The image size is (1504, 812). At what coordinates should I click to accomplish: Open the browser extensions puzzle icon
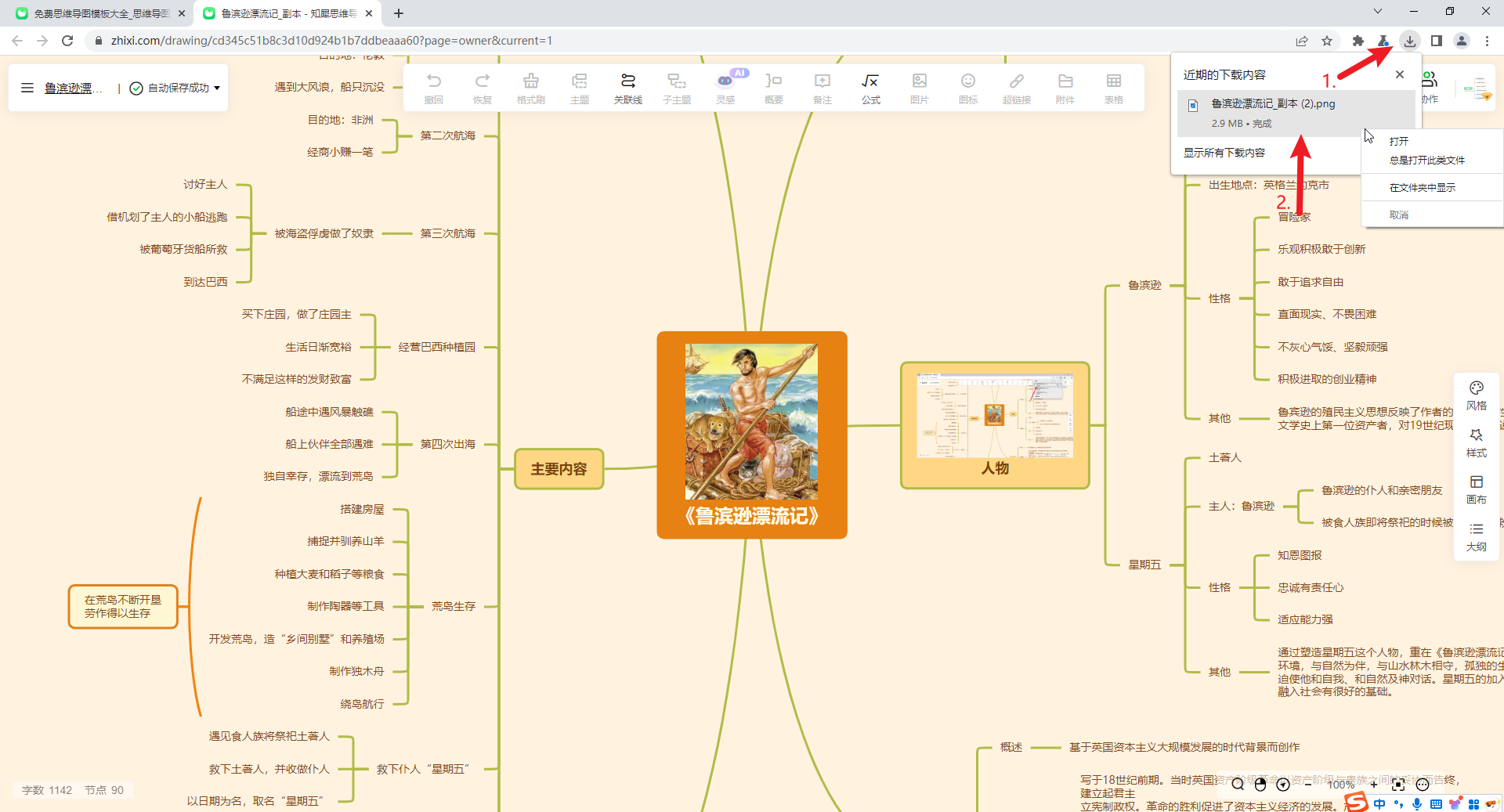click(x=1358, y=41)
